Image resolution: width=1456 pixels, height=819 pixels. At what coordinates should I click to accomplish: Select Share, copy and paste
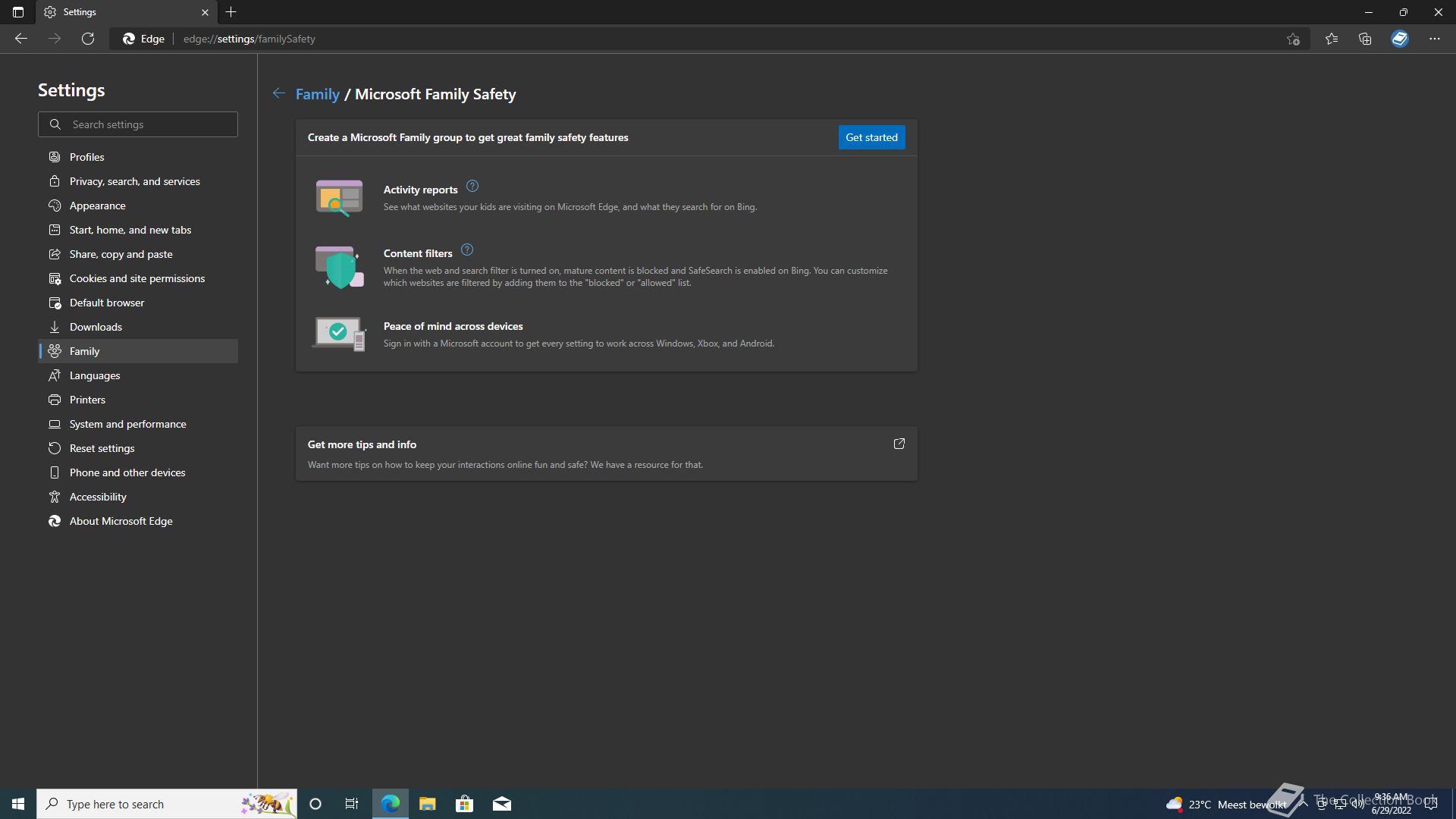click(138, 254)
